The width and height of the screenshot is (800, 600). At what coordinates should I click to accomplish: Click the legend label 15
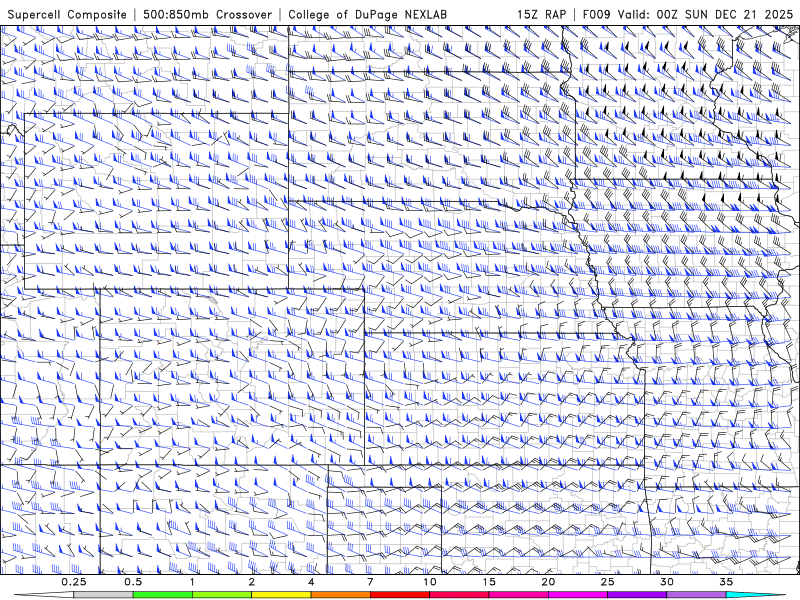click(x=489, y=582)
